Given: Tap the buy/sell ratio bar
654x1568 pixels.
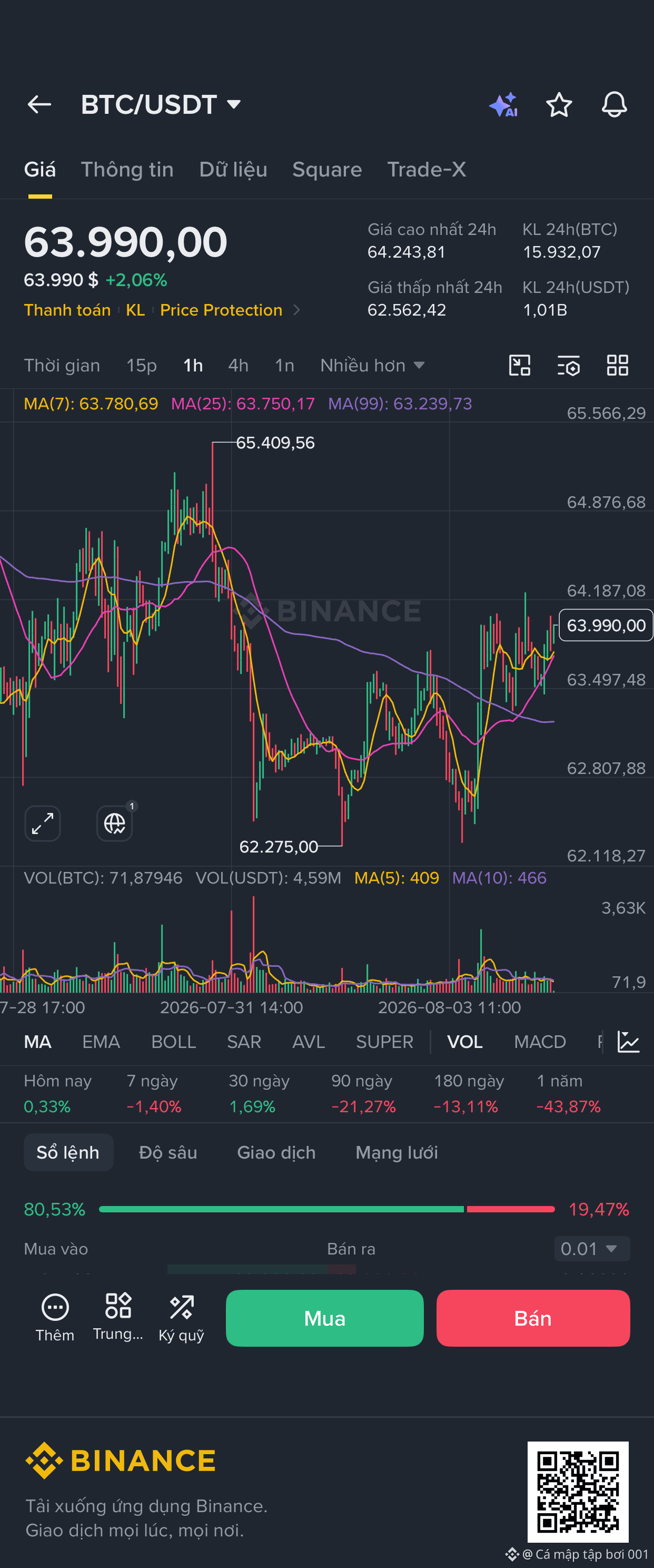Looking at the screenshot, I should (x=326, y=1209).
